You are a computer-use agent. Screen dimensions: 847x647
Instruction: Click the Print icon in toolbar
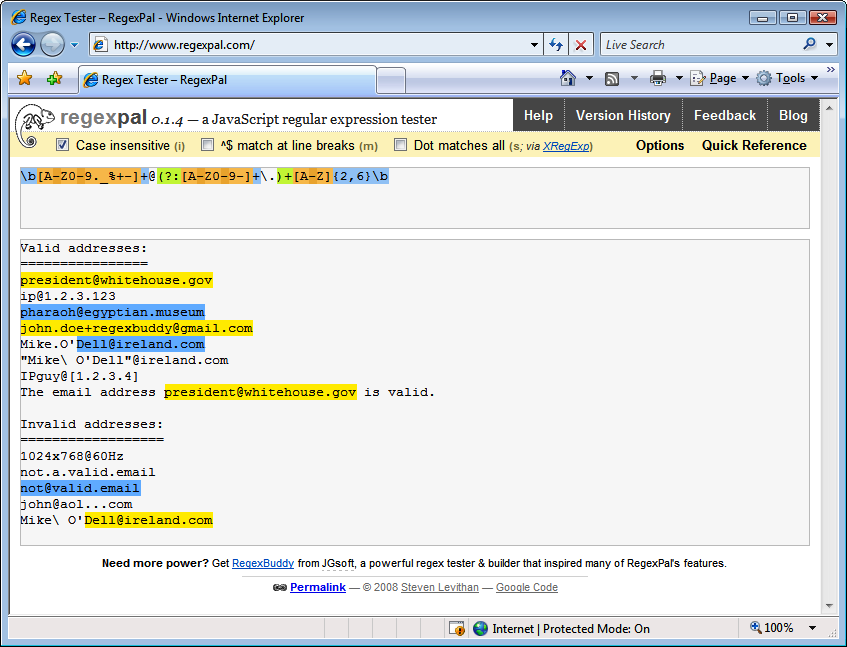click(x=658, y=78)
